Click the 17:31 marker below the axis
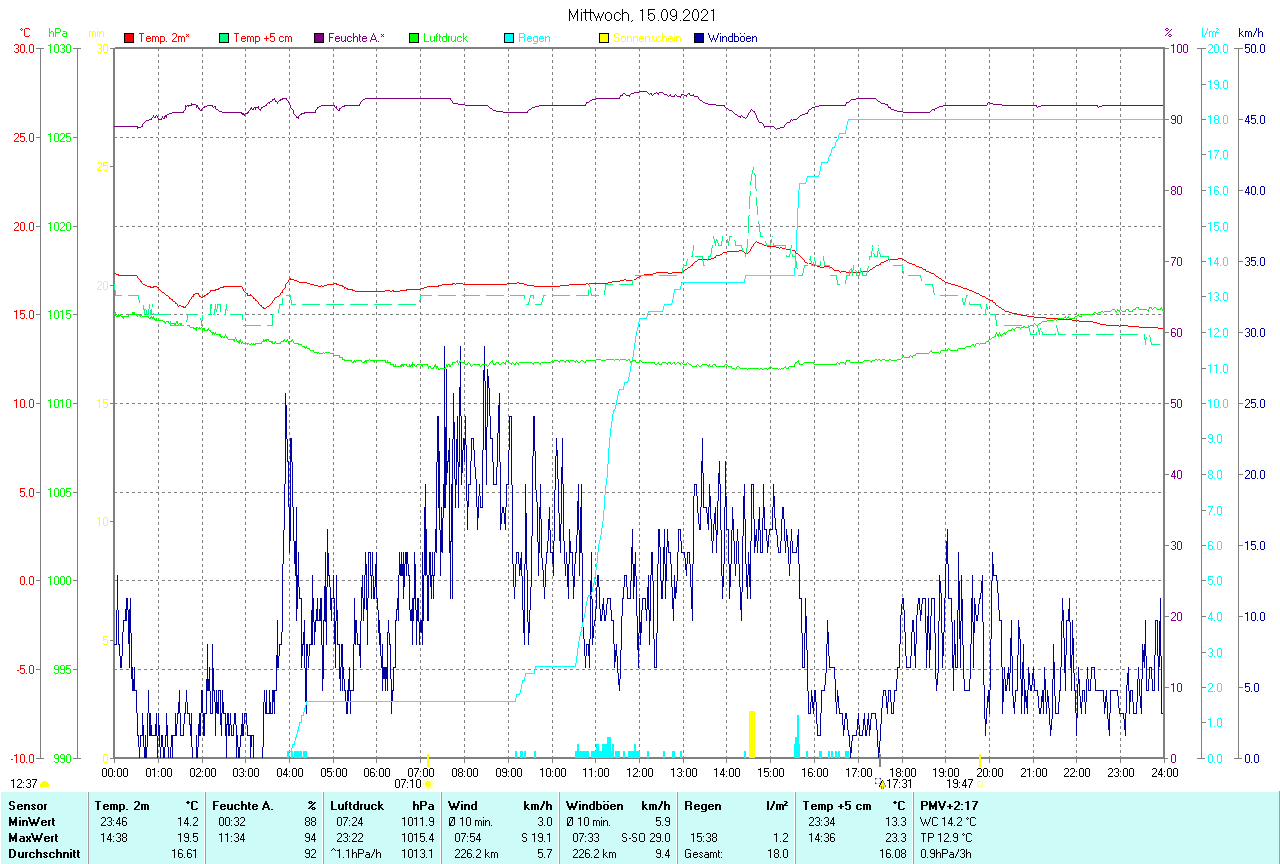Image resolution: width=1280 pixels, height=864 pixels. 900,784
